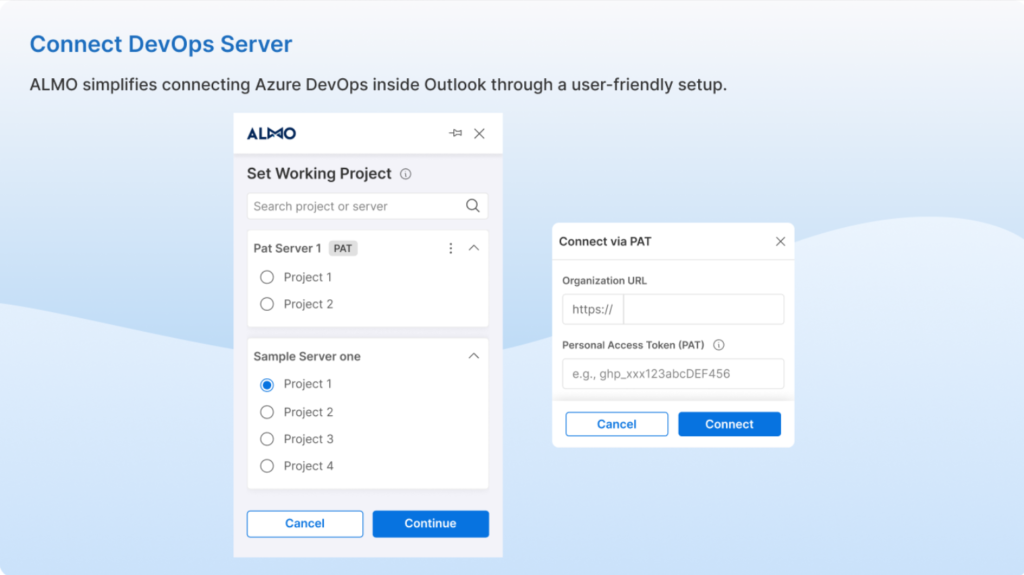Select Project 2 under Pat Server 1
1024x575 pixels.
point(266,304)
